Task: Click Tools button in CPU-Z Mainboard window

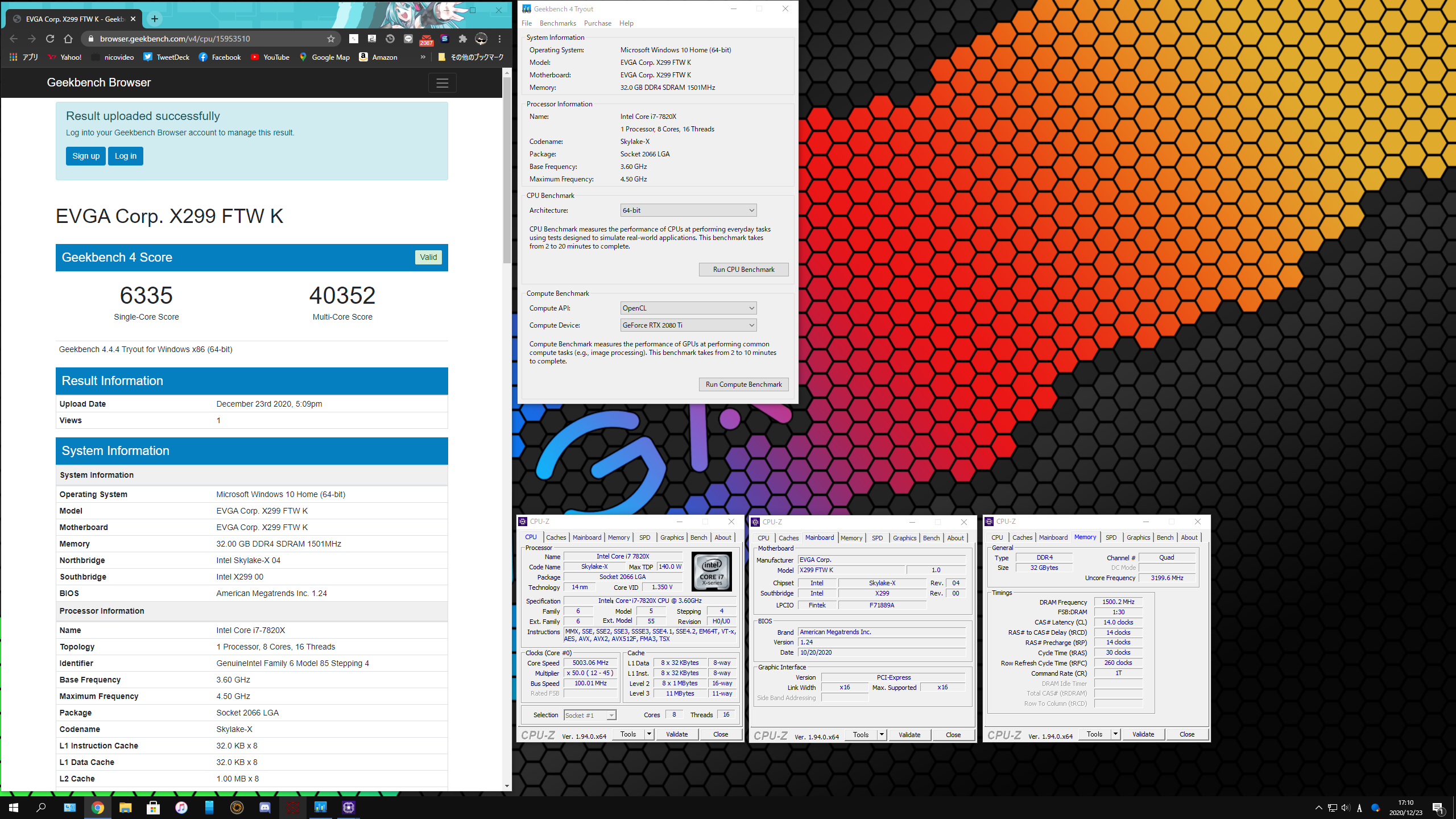Action: [x=861, y=735]
